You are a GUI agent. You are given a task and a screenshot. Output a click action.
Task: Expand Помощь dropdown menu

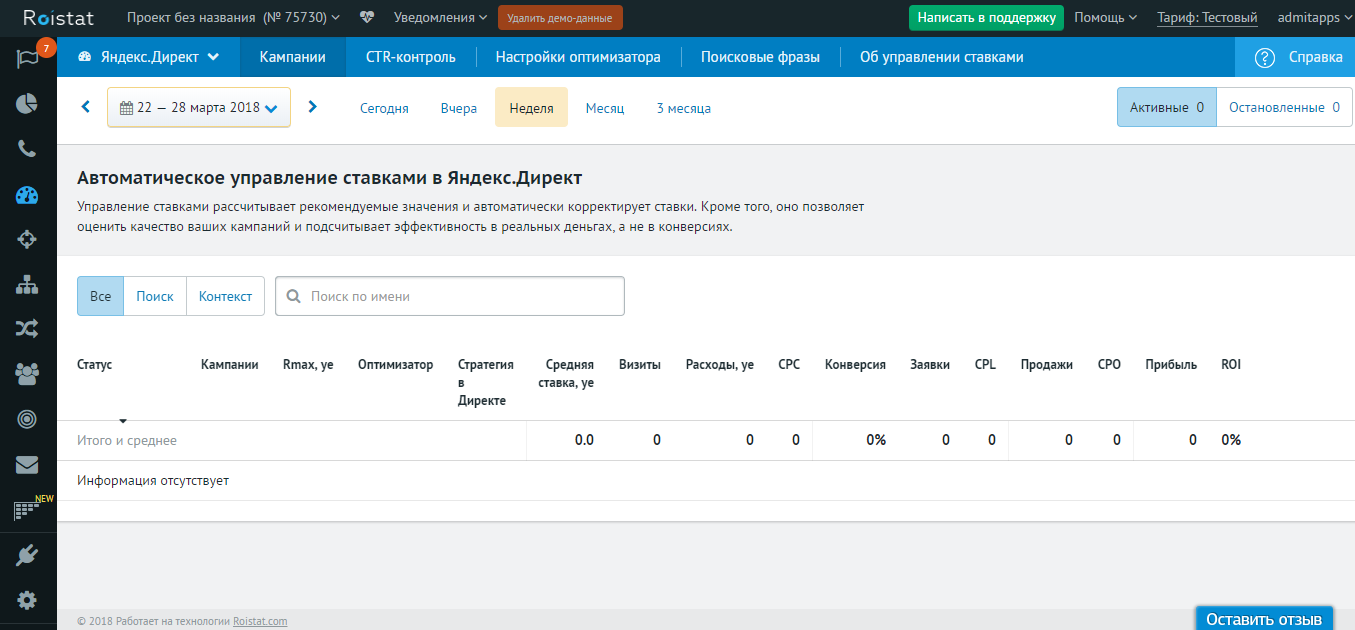(1105, 17)
